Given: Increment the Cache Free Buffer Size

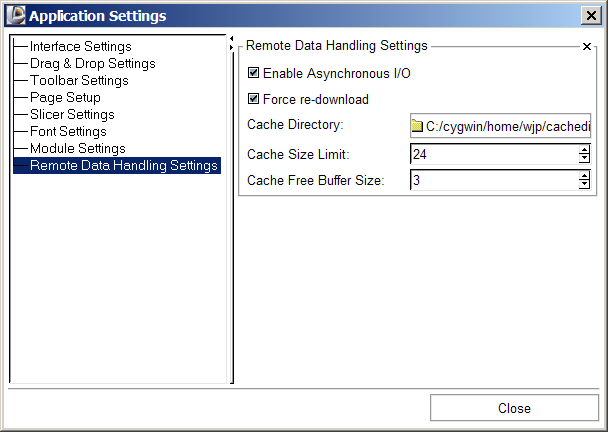Looking at the screenshot, I should click(x=584, y=176).
